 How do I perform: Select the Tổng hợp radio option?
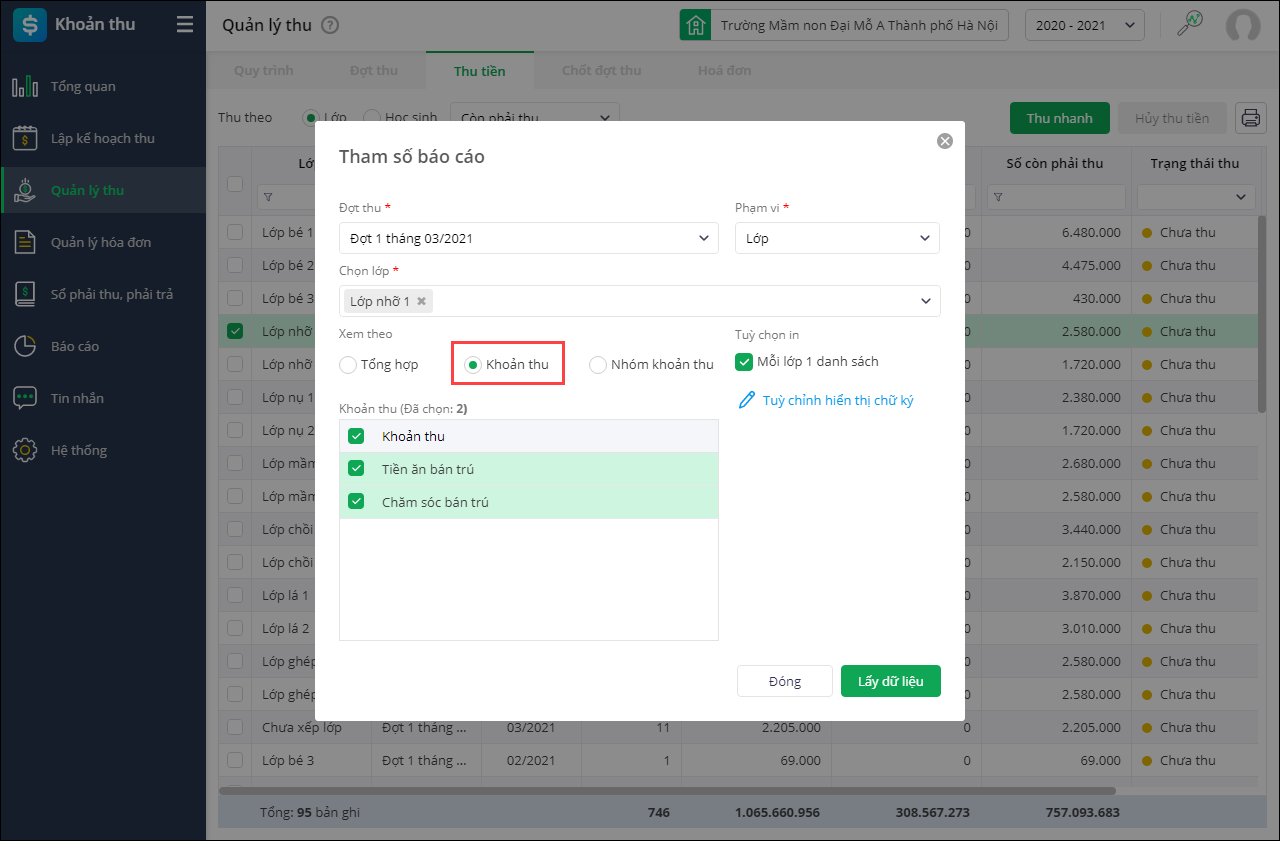(x=348, y=365)
